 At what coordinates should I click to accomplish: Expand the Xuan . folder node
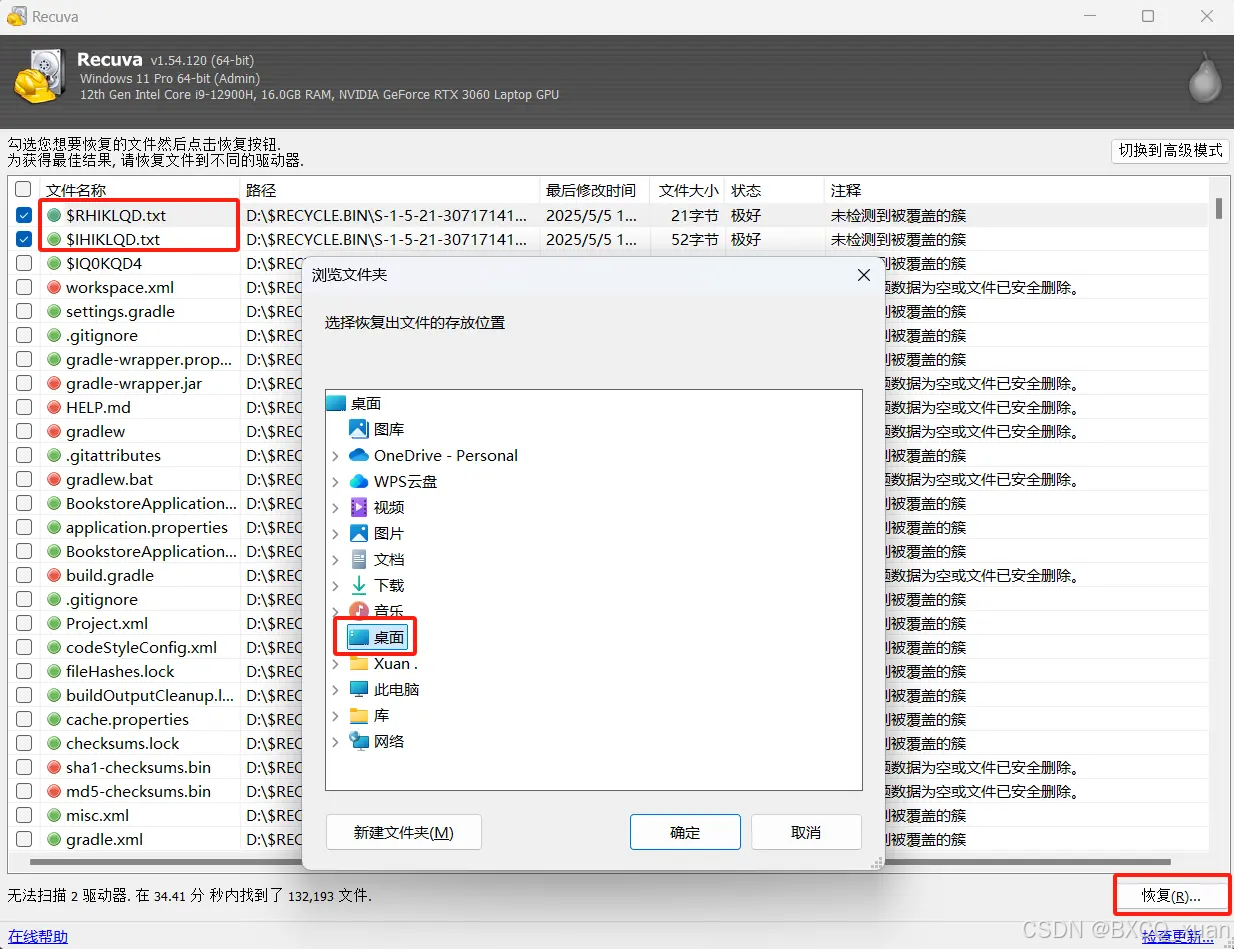336,664
